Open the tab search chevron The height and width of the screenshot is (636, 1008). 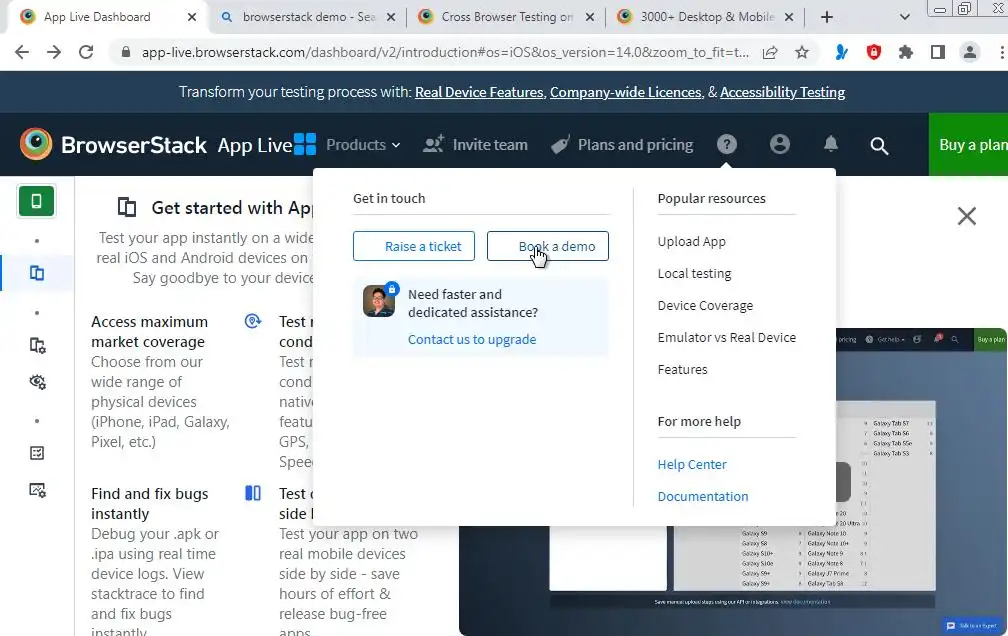pos(904,17)
